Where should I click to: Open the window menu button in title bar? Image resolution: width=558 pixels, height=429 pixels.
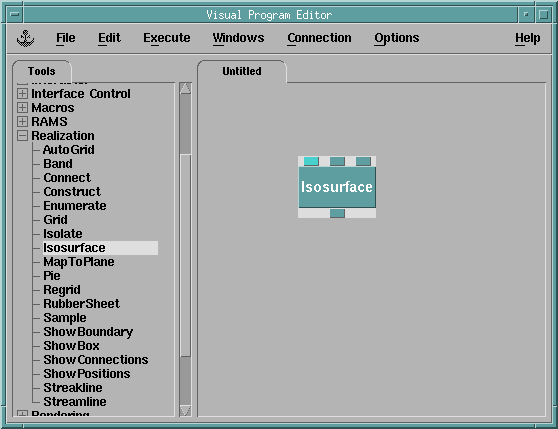(15, 15)
